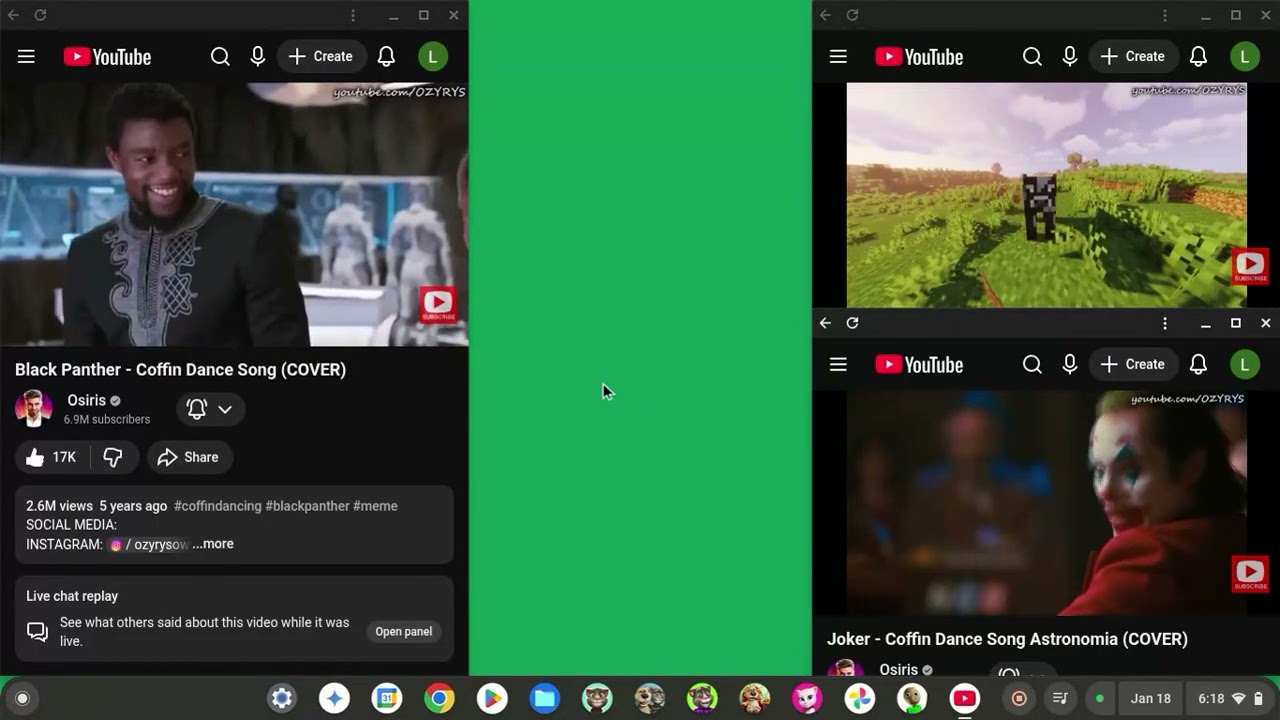The image size is (1280, 720).
Task: Click the YouTube logo in the Minecraft video window
Action: click(x=919, y=57)
